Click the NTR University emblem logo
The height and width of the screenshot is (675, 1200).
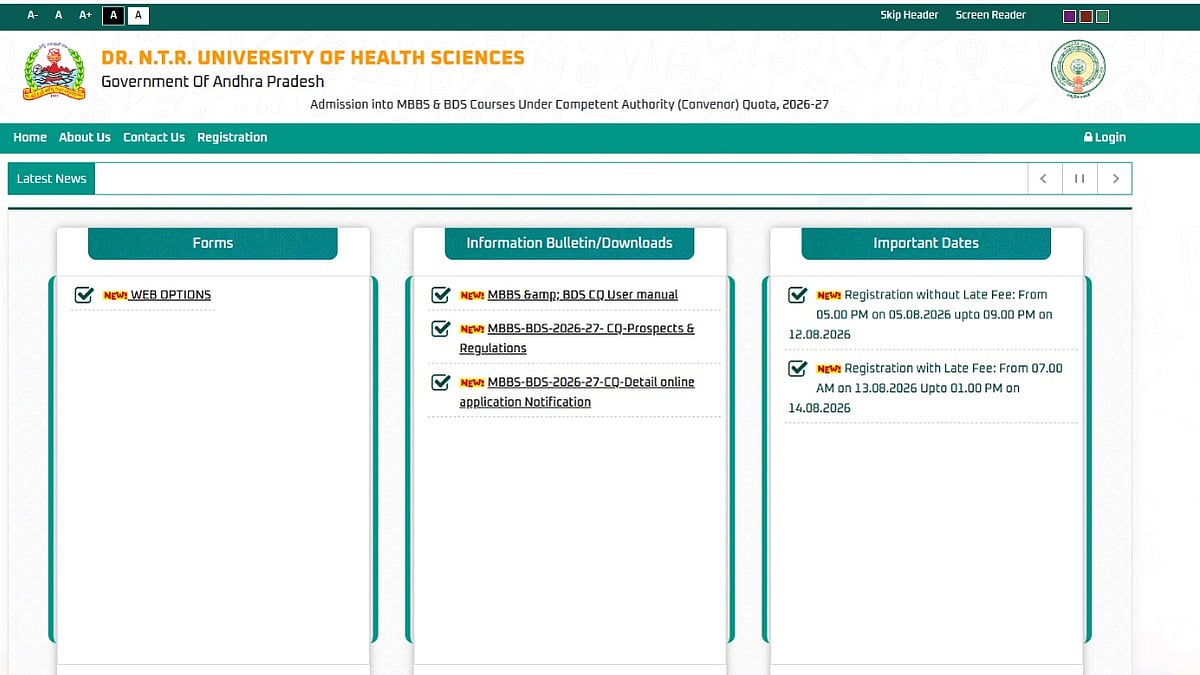(54, 71)
